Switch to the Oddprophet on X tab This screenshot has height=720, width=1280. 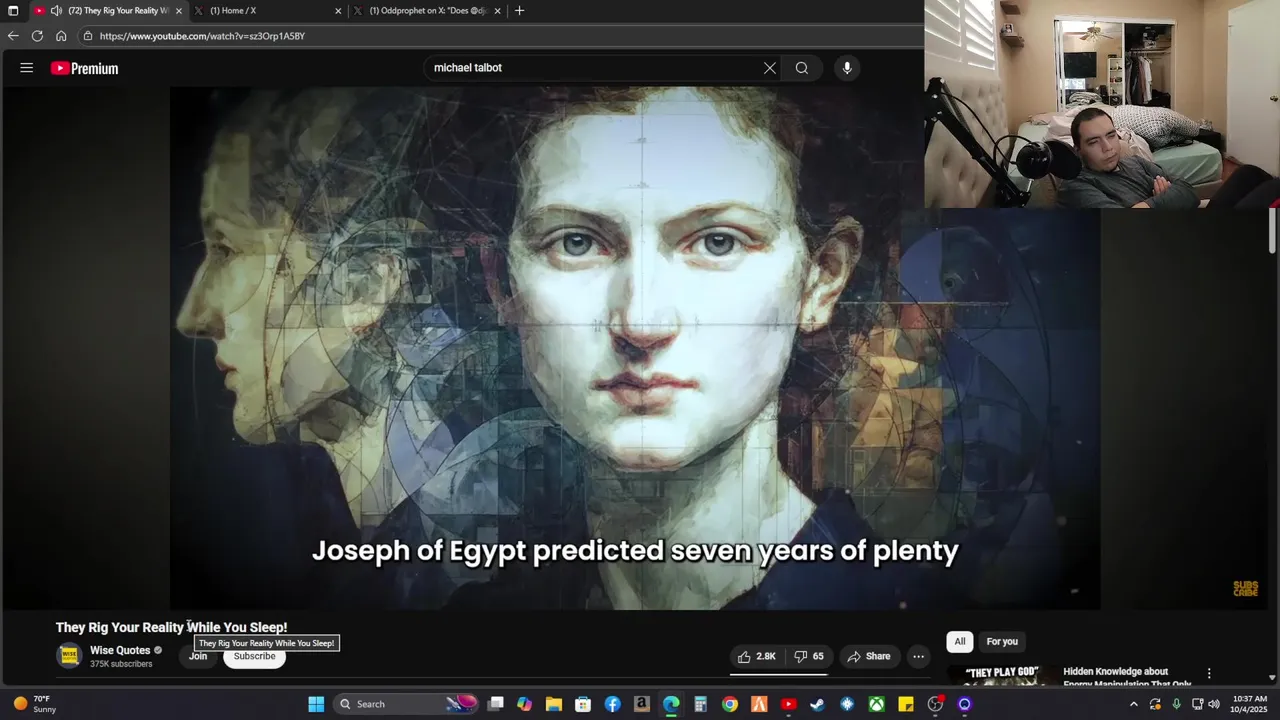[x=428, y=11]
